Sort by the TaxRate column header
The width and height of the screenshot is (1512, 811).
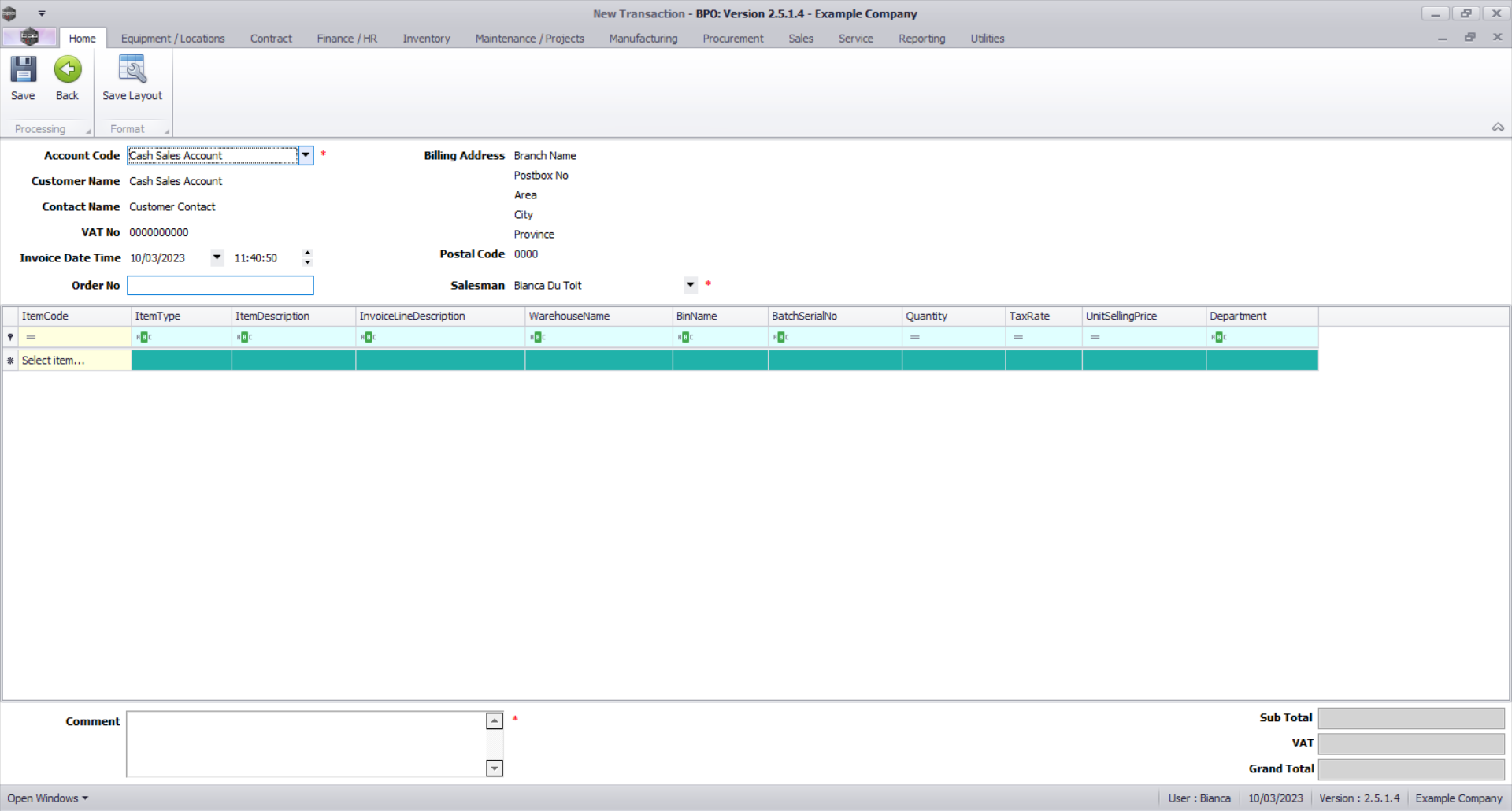[x=1043, y=316]
